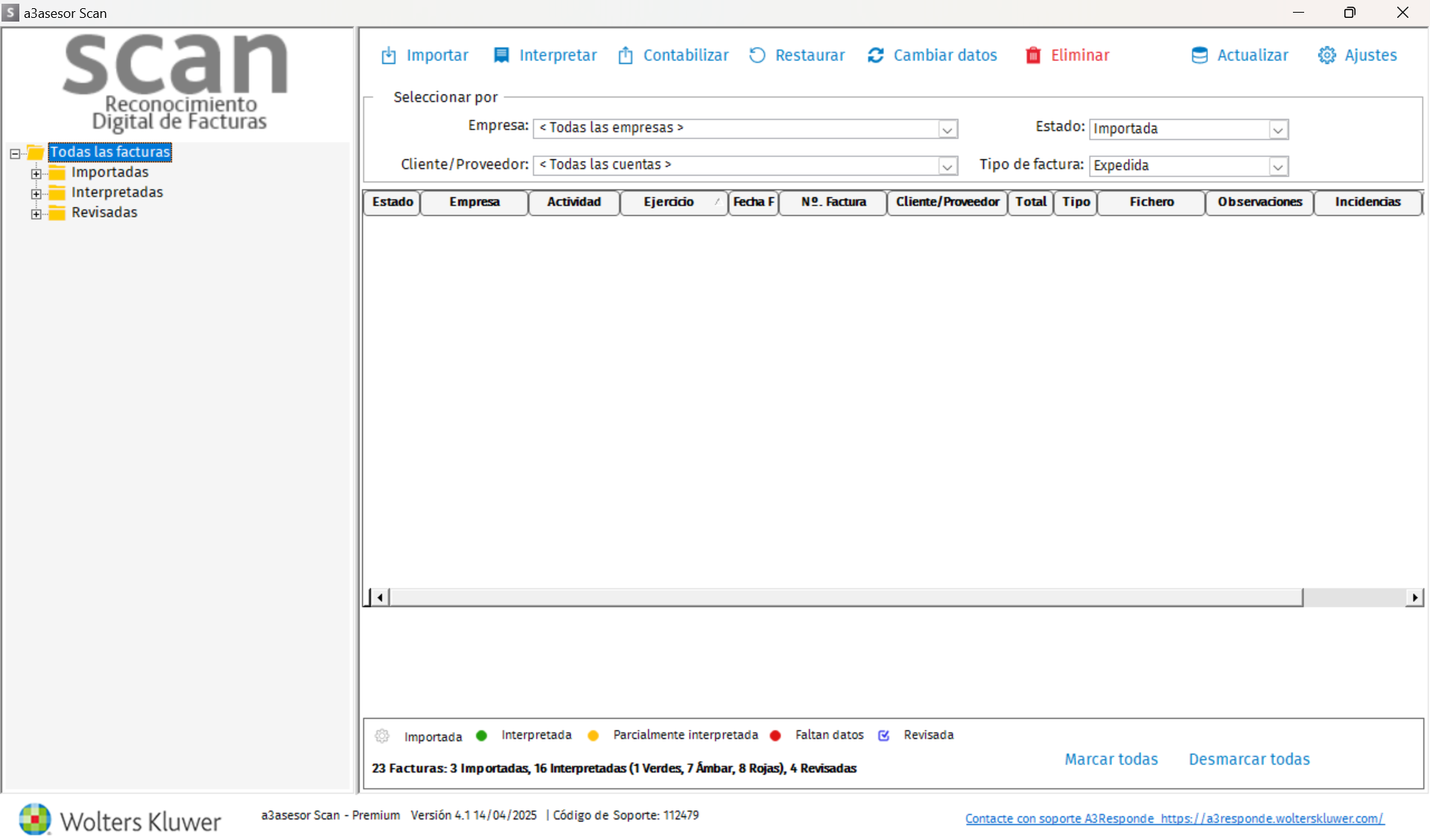Open the A3Responde support link
Screen dimensions: 1430x840
pos(1175,818)
